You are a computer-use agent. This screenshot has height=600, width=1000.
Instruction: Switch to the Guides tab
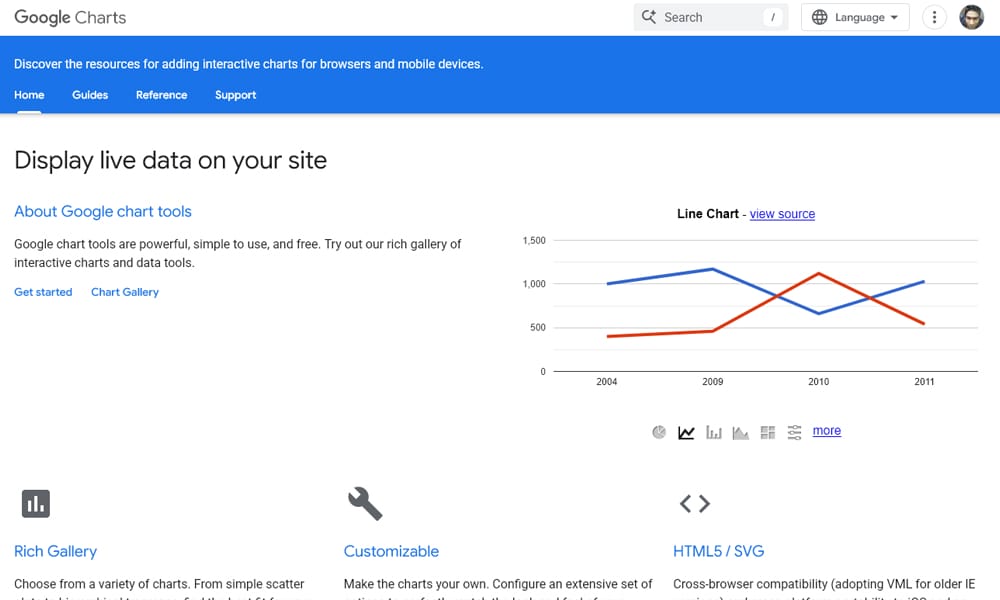point(90,95)
